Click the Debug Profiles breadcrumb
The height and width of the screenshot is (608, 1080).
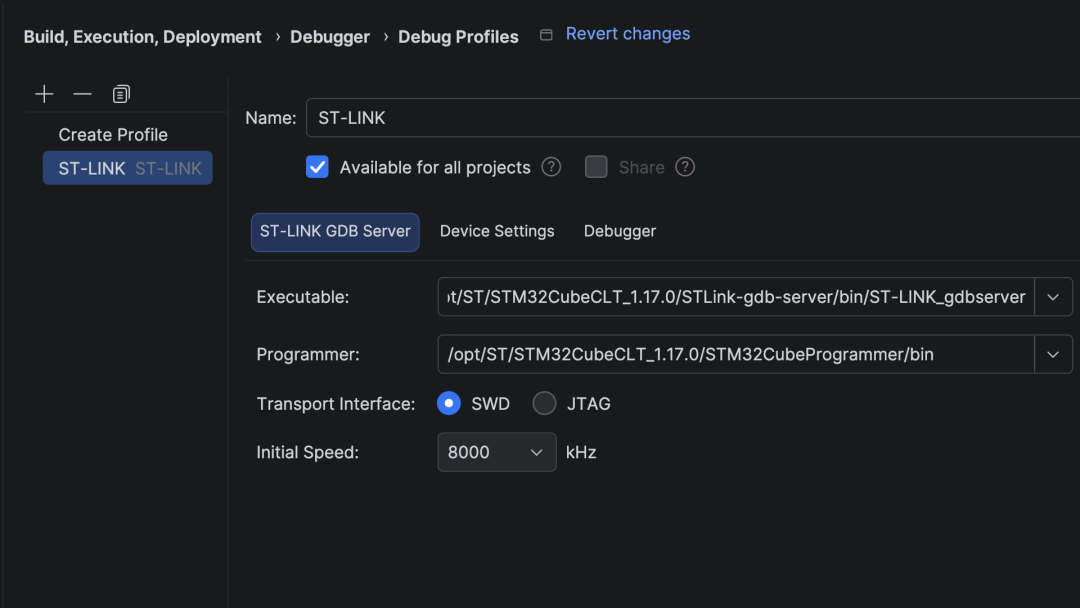click(458, 36)
